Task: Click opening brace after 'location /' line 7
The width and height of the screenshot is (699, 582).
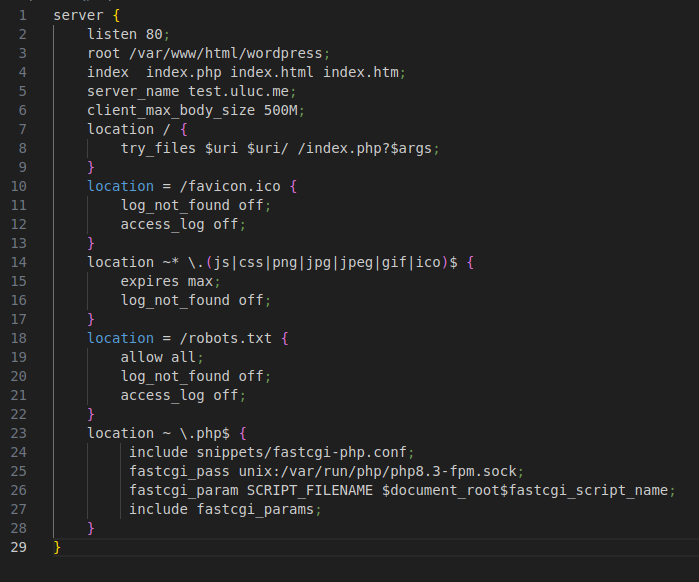Action: pyautogui.click(x=184, y=130)
